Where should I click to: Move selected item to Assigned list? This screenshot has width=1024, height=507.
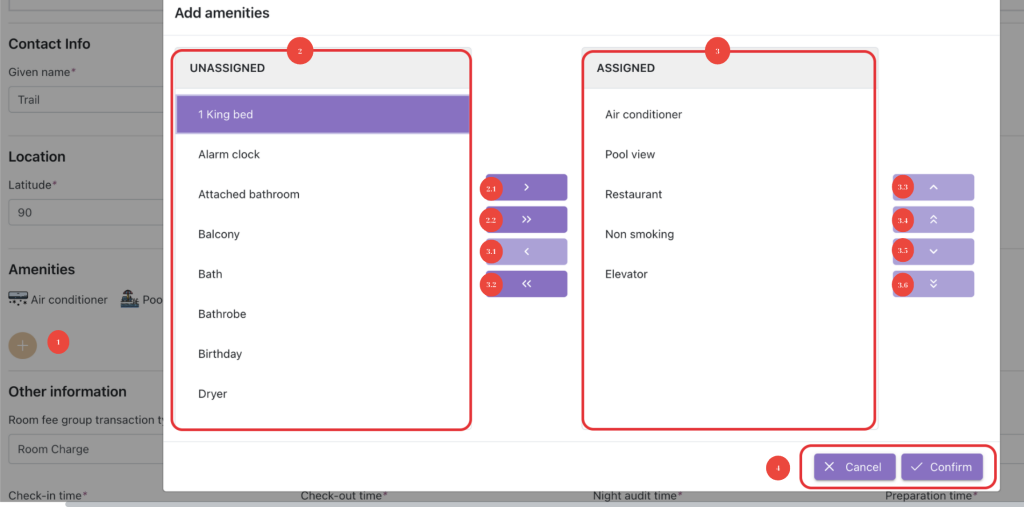pos(527,187)
